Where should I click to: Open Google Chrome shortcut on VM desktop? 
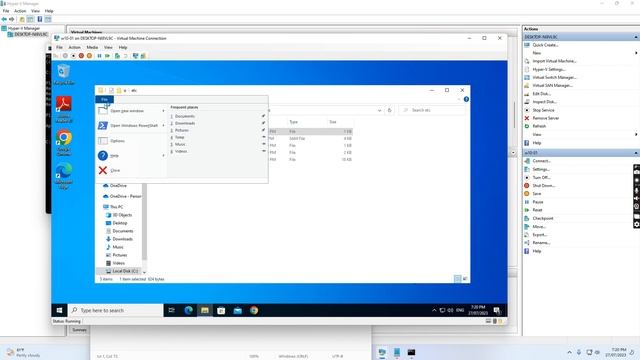coord(64,142)
